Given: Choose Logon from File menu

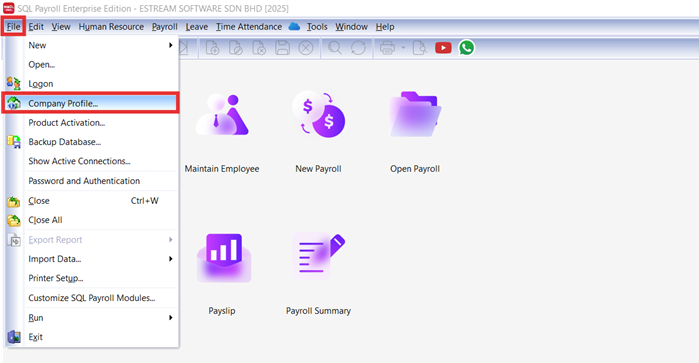Looking at the screenshot, I should point(91,83).
